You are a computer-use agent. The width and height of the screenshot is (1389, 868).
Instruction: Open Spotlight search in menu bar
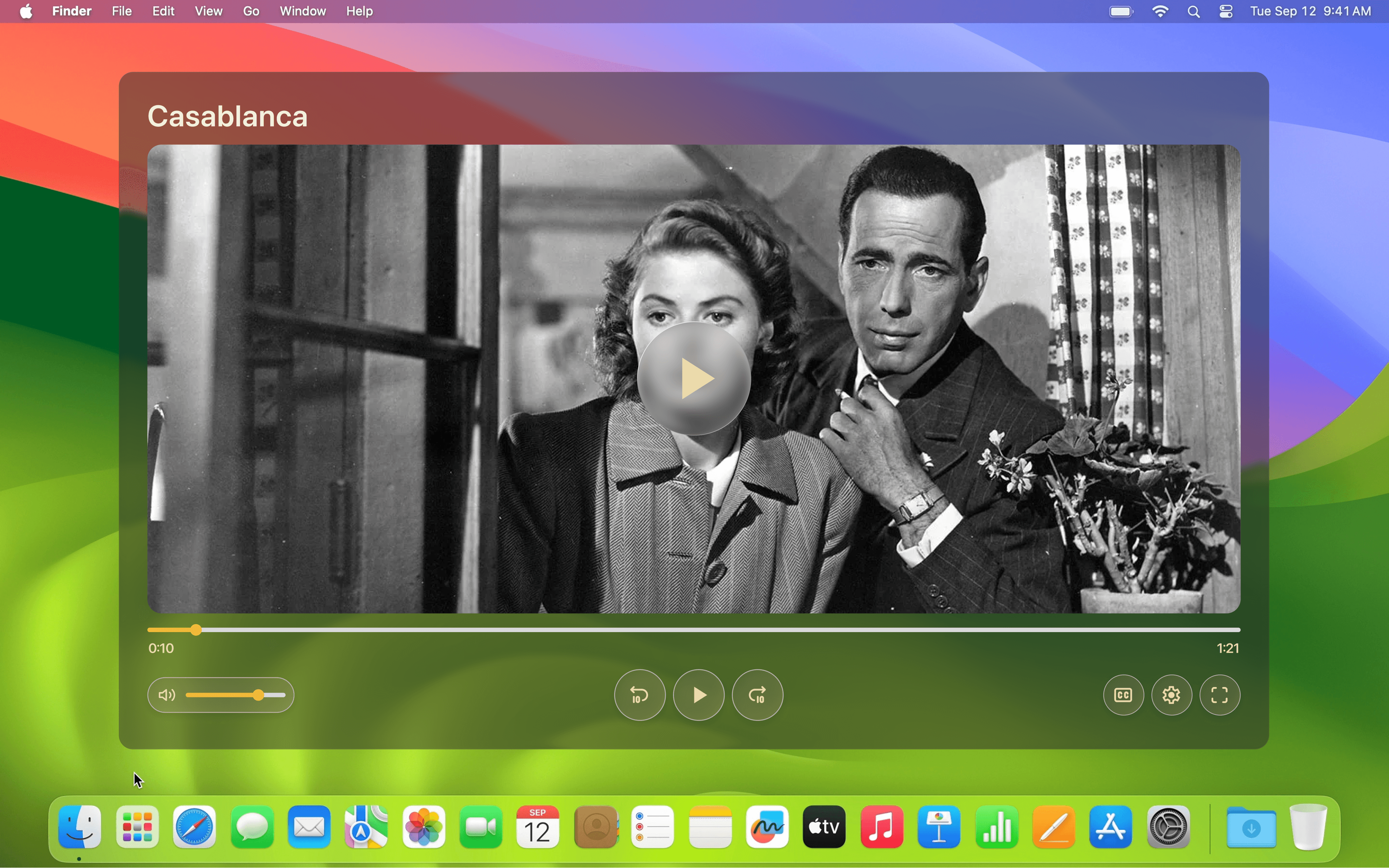pyautogui.click(x=1194, y=12)
